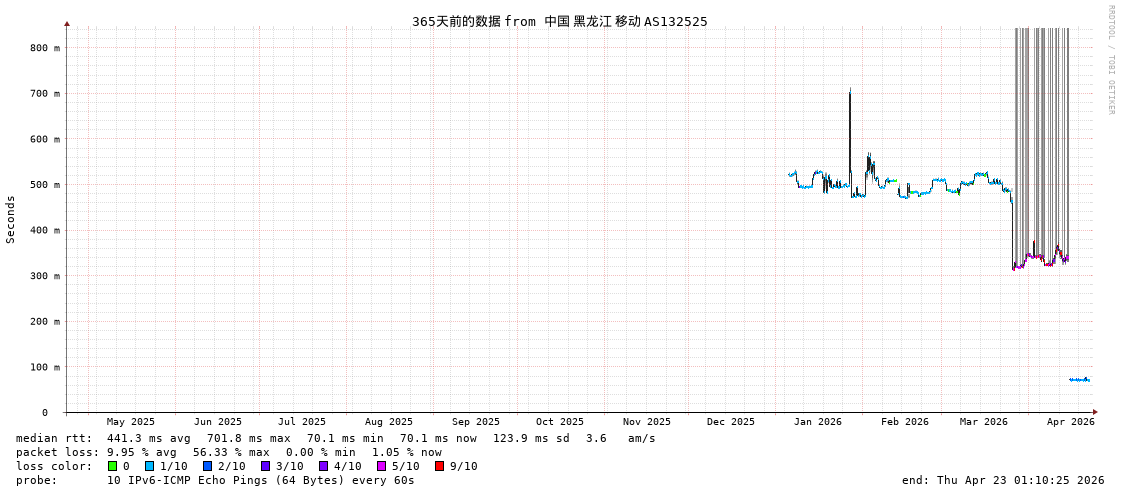The width and height of the screenshot is (1121, 494).
Task: Click the graph title mentioning AS132525
Action: [x=559, y=21]
